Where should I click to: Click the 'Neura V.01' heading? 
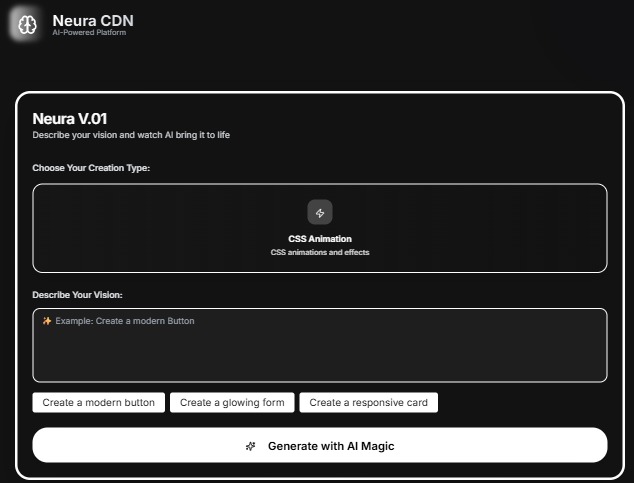(70, 119)
